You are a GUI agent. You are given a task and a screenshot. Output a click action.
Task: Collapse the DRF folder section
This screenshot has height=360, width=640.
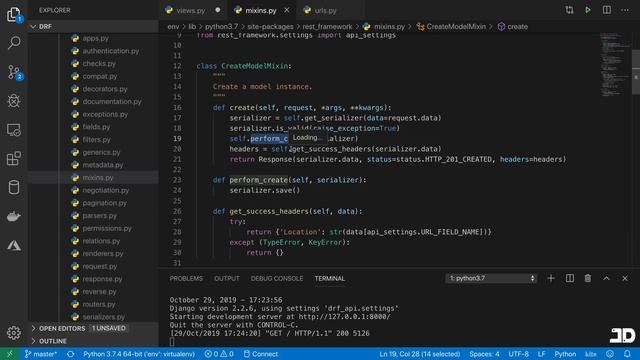point(93,27)
